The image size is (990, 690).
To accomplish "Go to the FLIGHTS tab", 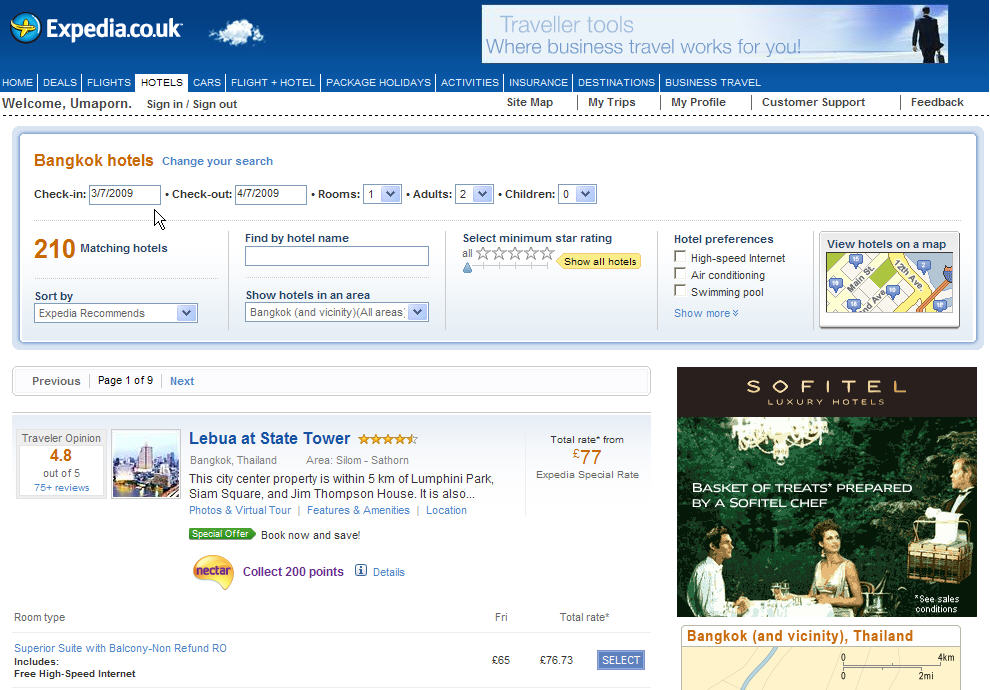I will point(109,82).
